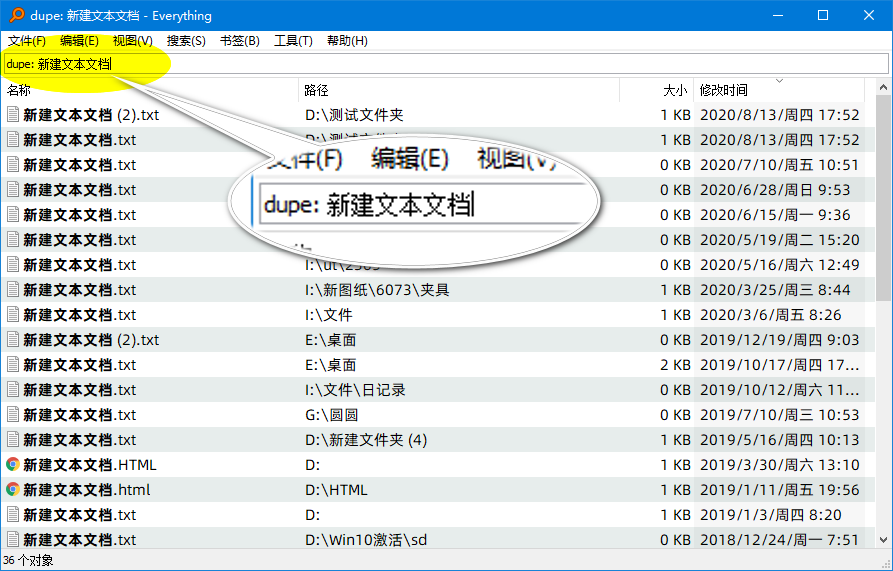893x571 pixels.
Task: Click date 2019/1/3/周四 8:20
Action: click(x=771, y=515)
